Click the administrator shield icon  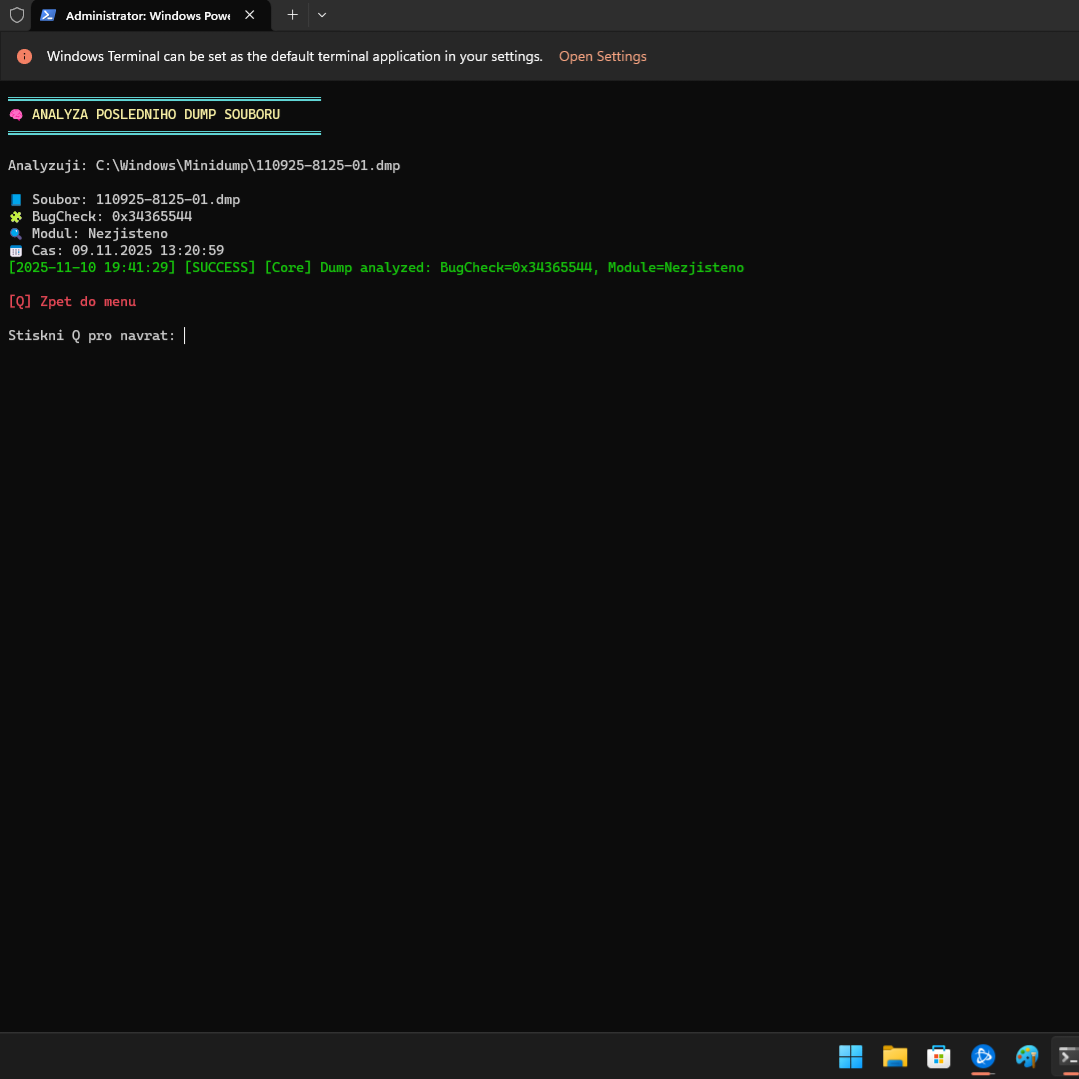tap(16, 15)
